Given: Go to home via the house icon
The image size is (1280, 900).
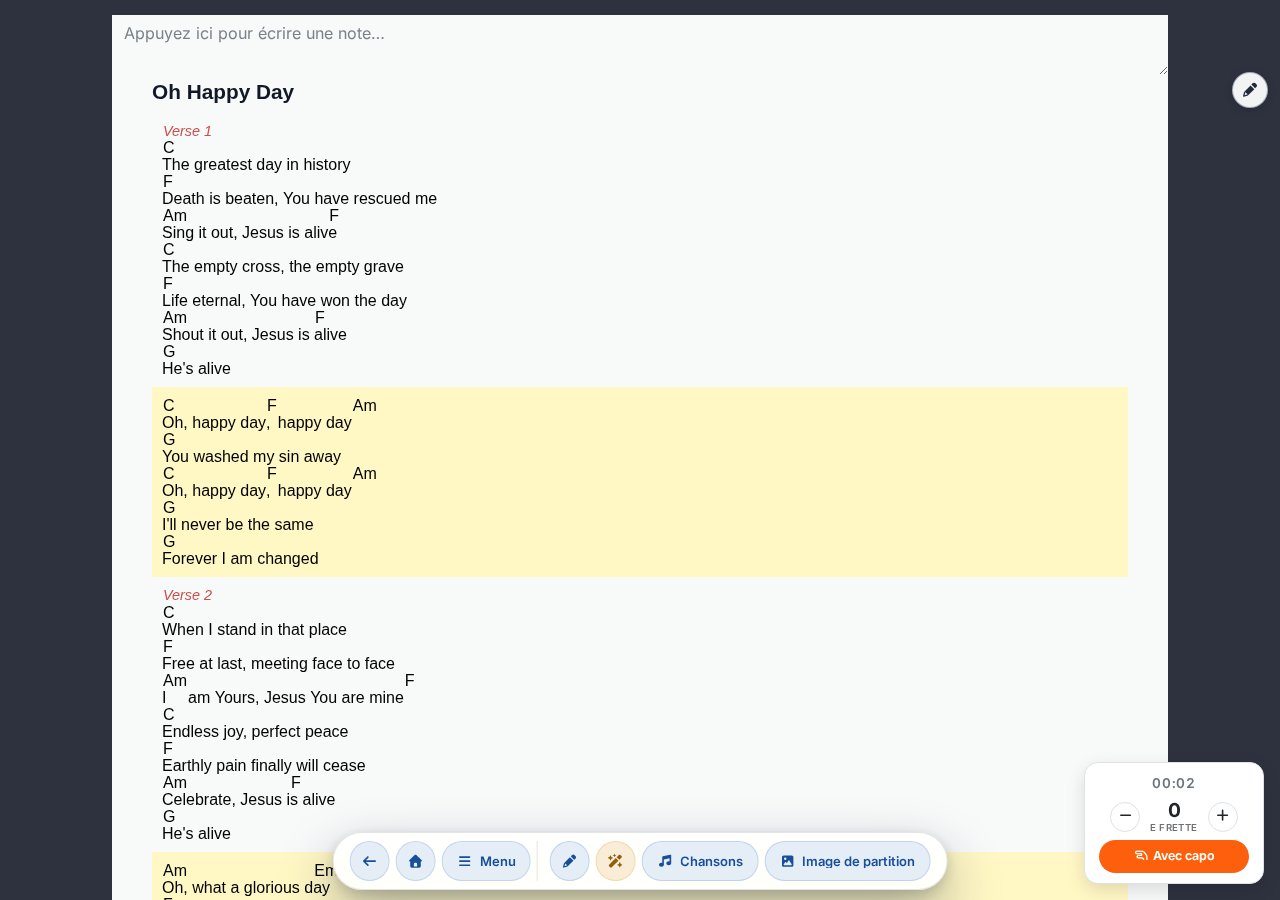Looking at the screenshot, I should pyautogui.click(x=415, y=861).
